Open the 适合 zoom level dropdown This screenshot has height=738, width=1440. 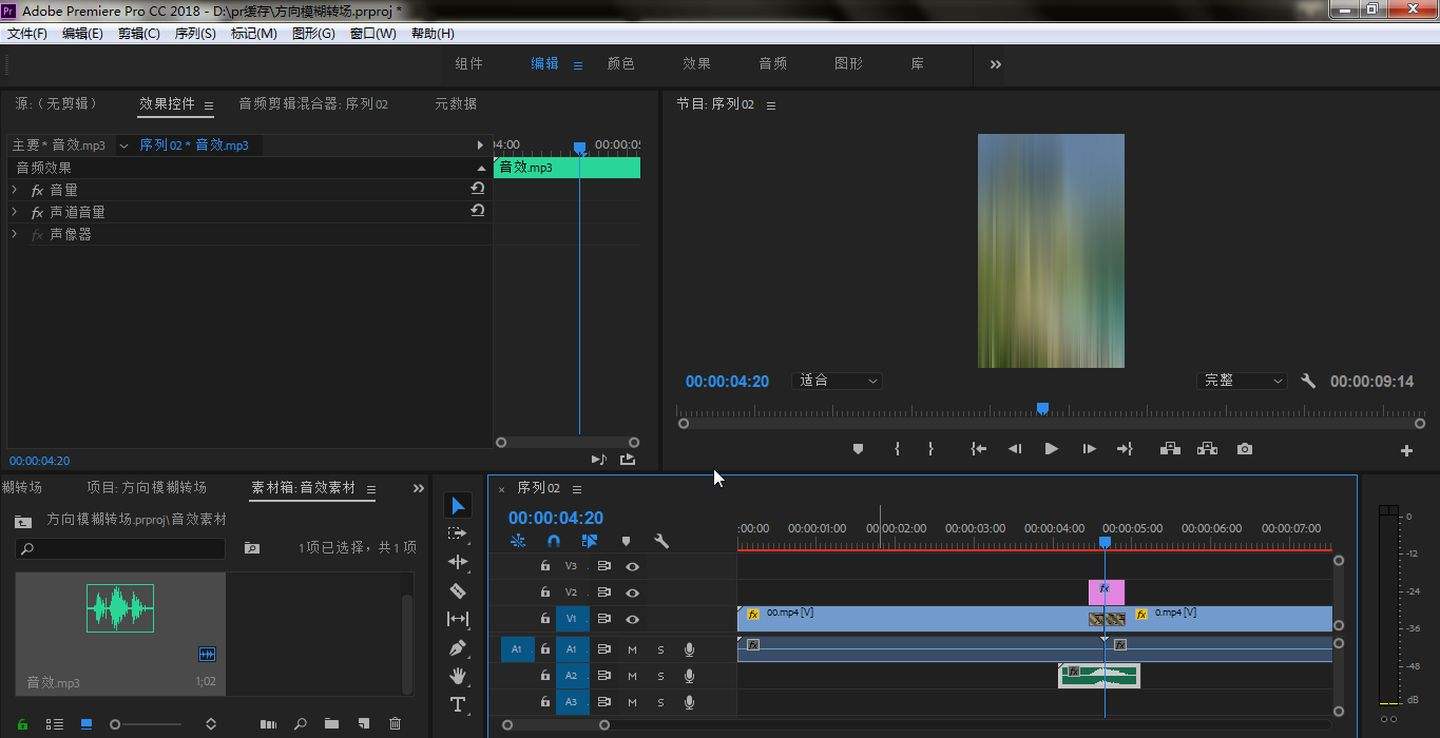point(838,381)
